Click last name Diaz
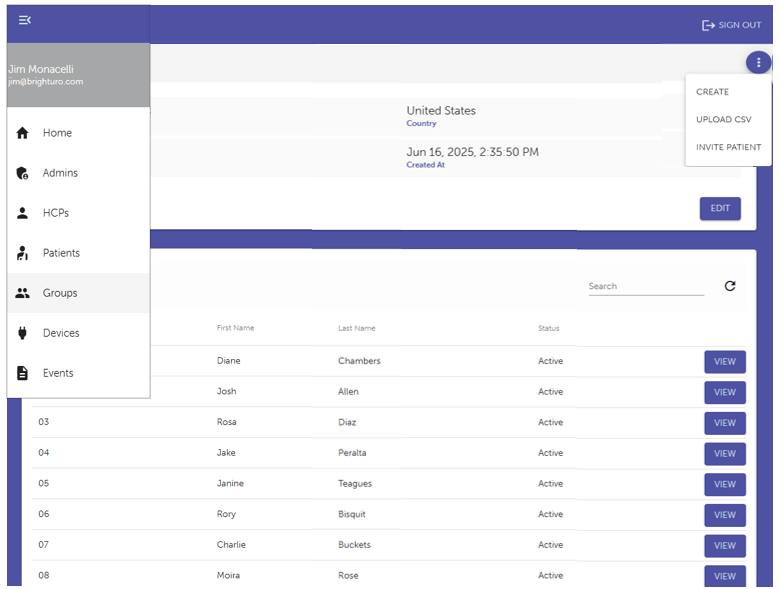781x589 pixels. 347,422
